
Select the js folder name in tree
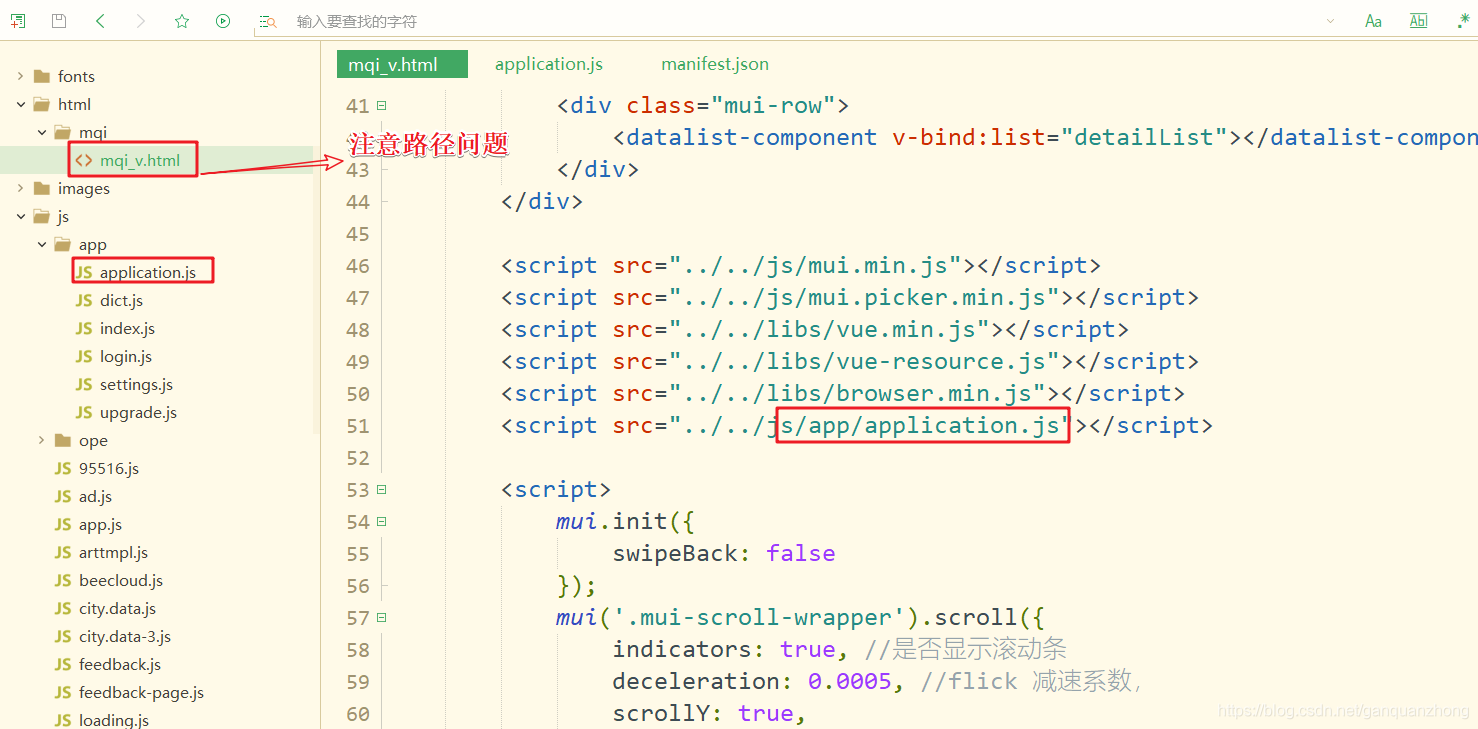pyautogui.click(x=63, y=216)
